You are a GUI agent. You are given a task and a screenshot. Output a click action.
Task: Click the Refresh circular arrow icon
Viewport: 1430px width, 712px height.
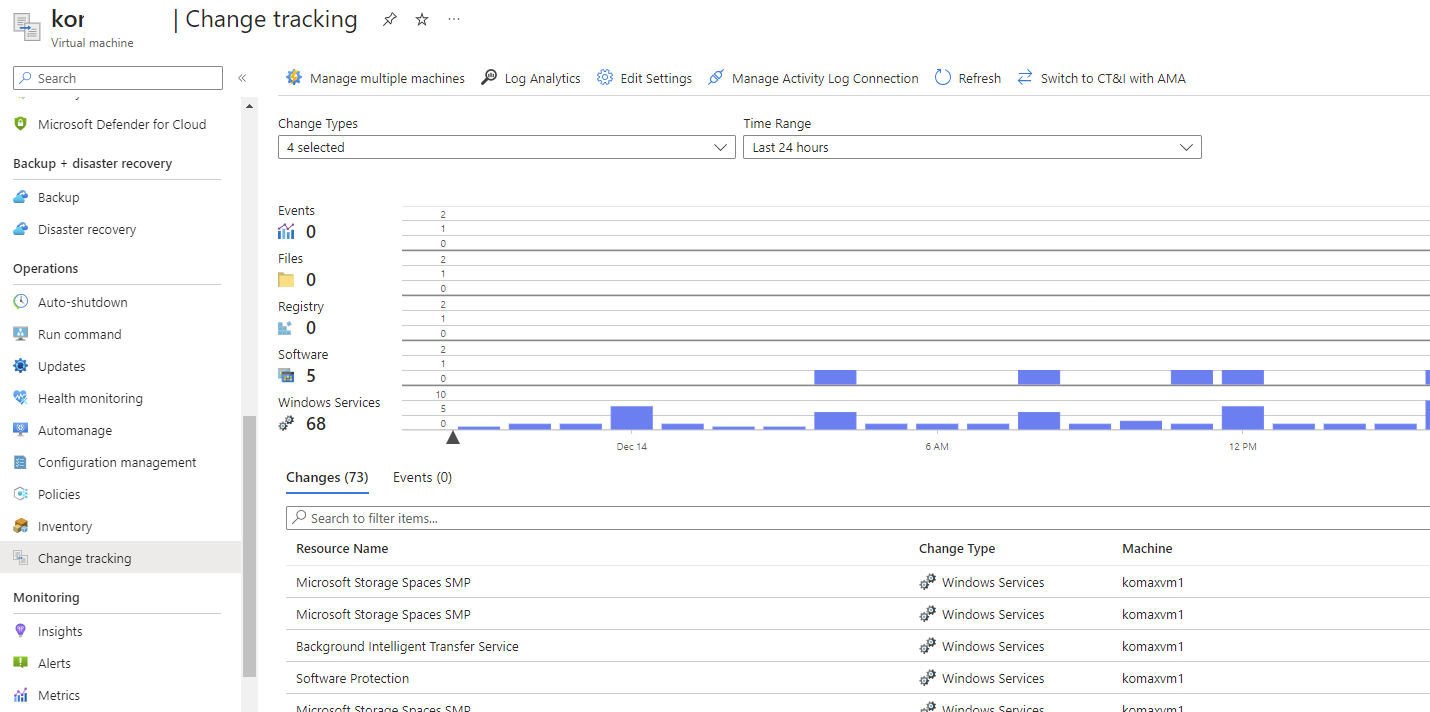click(x=943, y=78)
